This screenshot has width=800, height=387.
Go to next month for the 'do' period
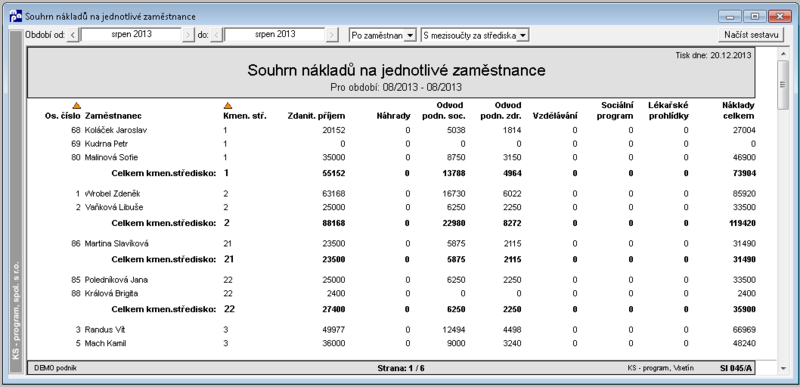pyautogui.click(x=333, y=35)
